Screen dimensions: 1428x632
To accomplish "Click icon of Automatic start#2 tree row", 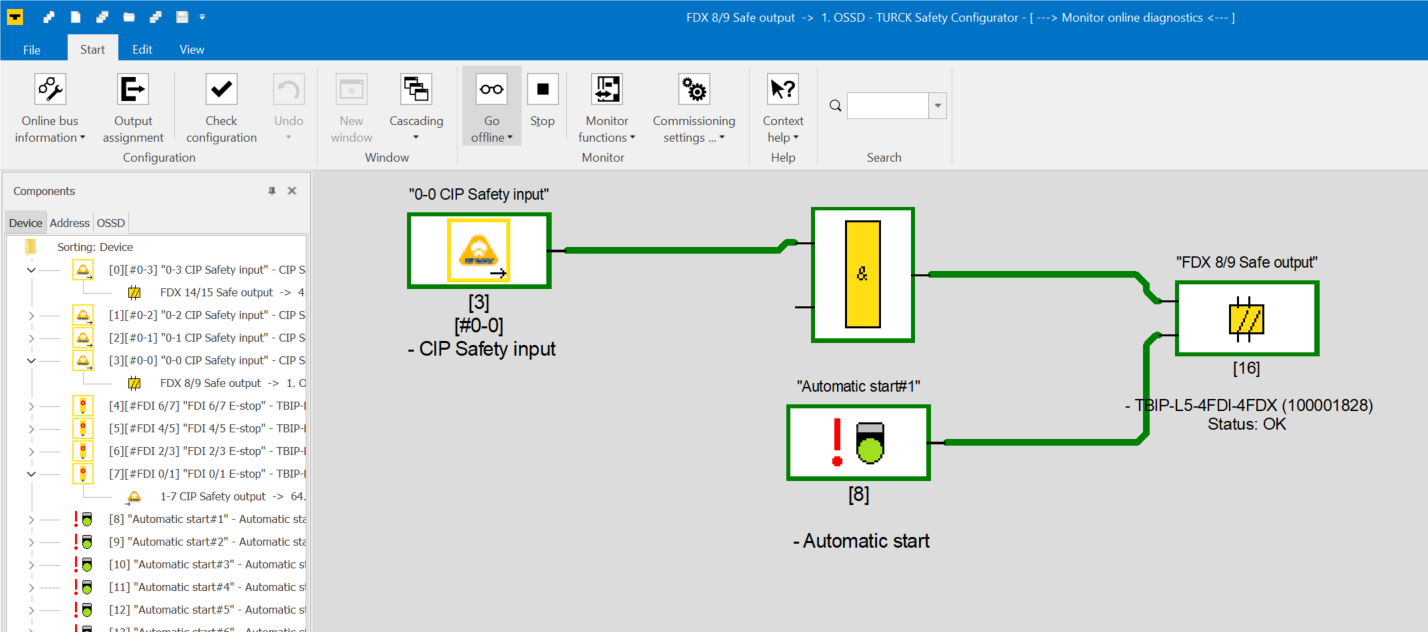I will tap(83, 542).
